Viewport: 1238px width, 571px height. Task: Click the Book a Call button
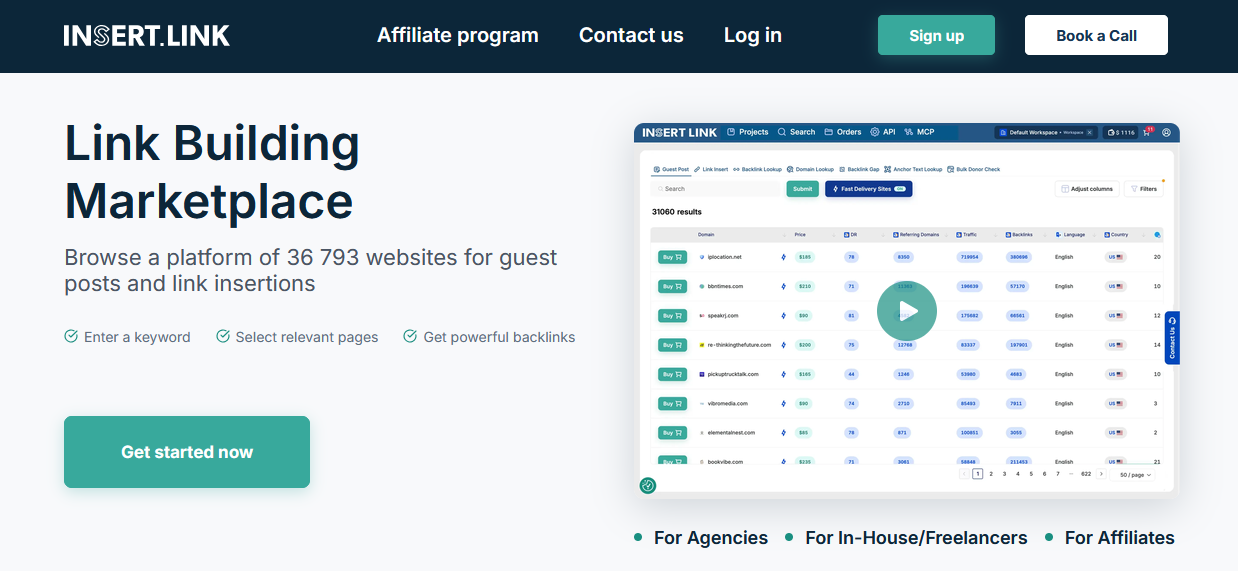point(1096,35)
